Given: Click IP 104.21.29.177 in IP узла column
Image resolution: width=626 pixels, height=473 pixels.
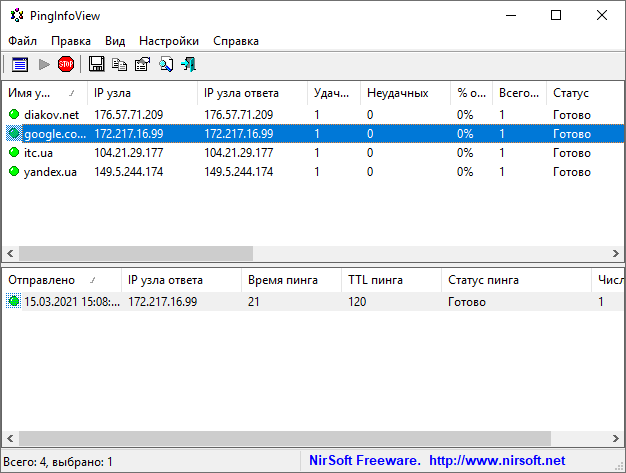Looking at the screenshot, I should (129, 152).
